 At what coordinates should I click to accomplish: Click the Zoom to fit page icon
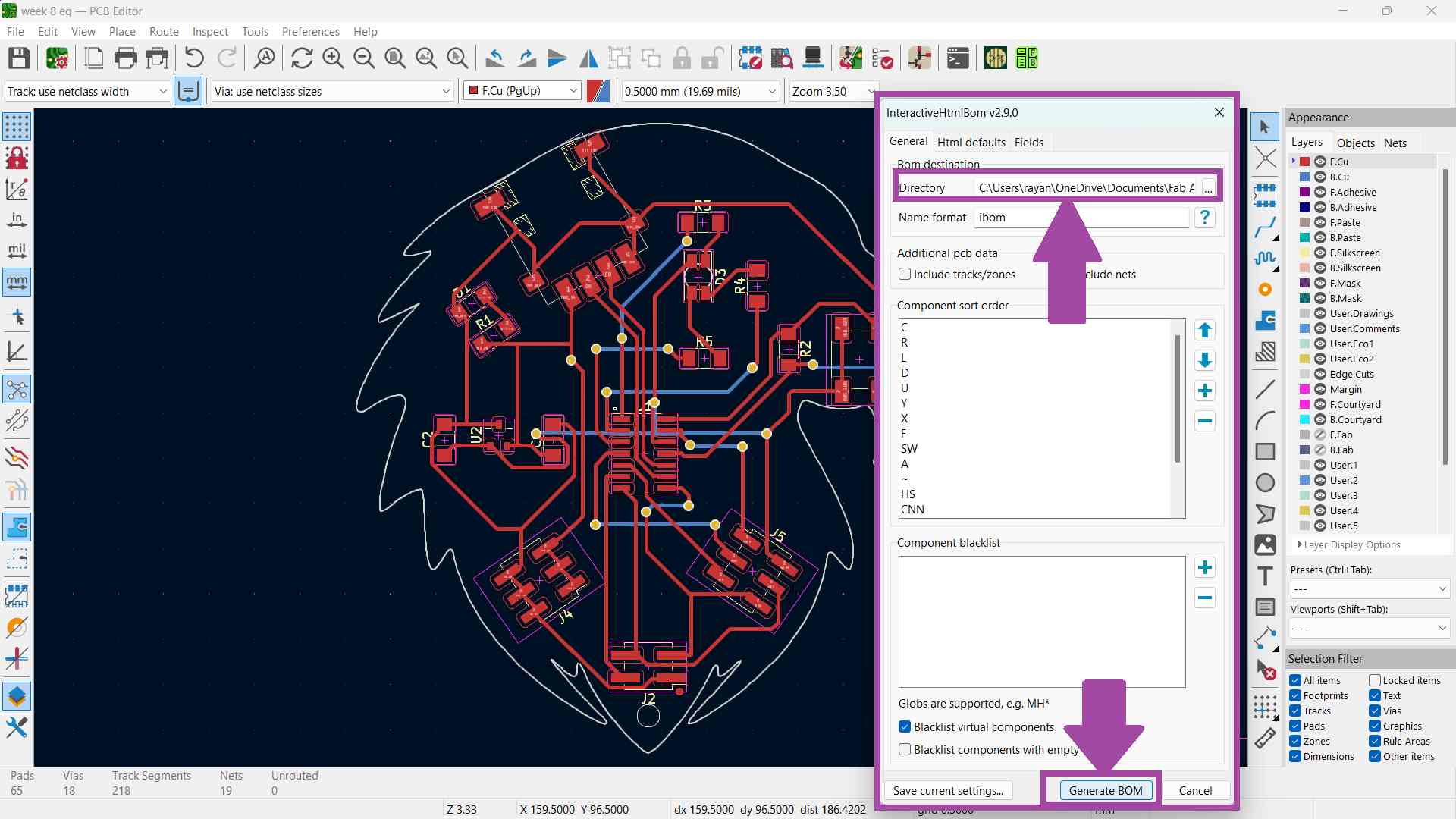[x=395, y=58]
